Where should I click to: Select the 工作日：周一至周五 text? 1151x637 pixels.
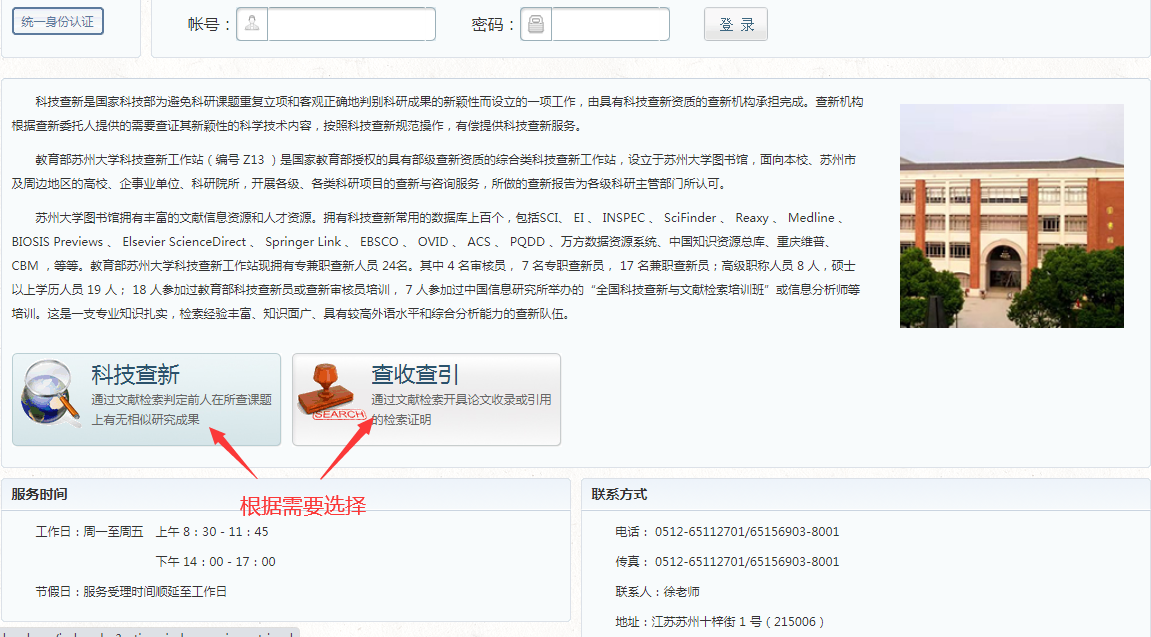coord(90,532)
